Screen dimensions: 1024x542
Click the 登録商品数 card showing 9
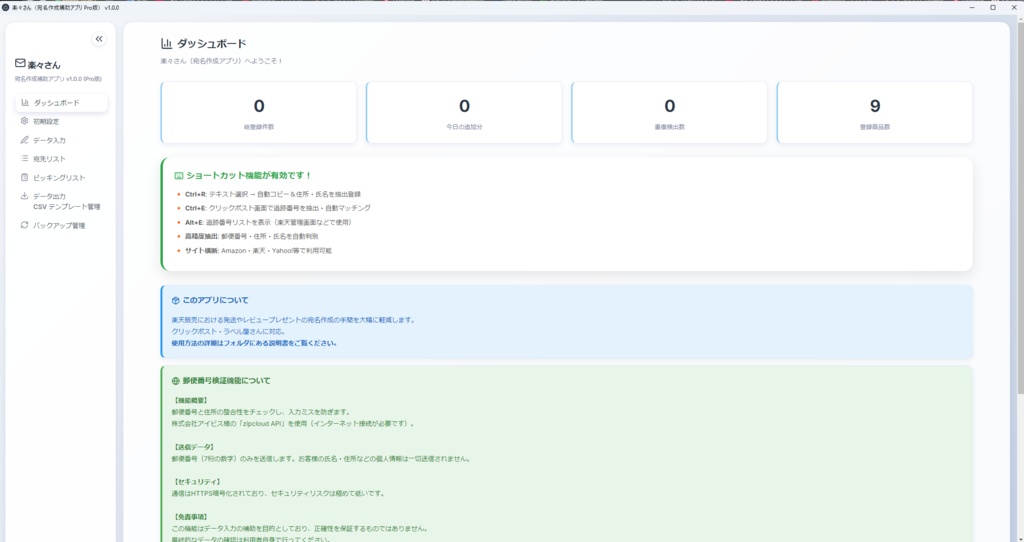(x=874, y=112)
